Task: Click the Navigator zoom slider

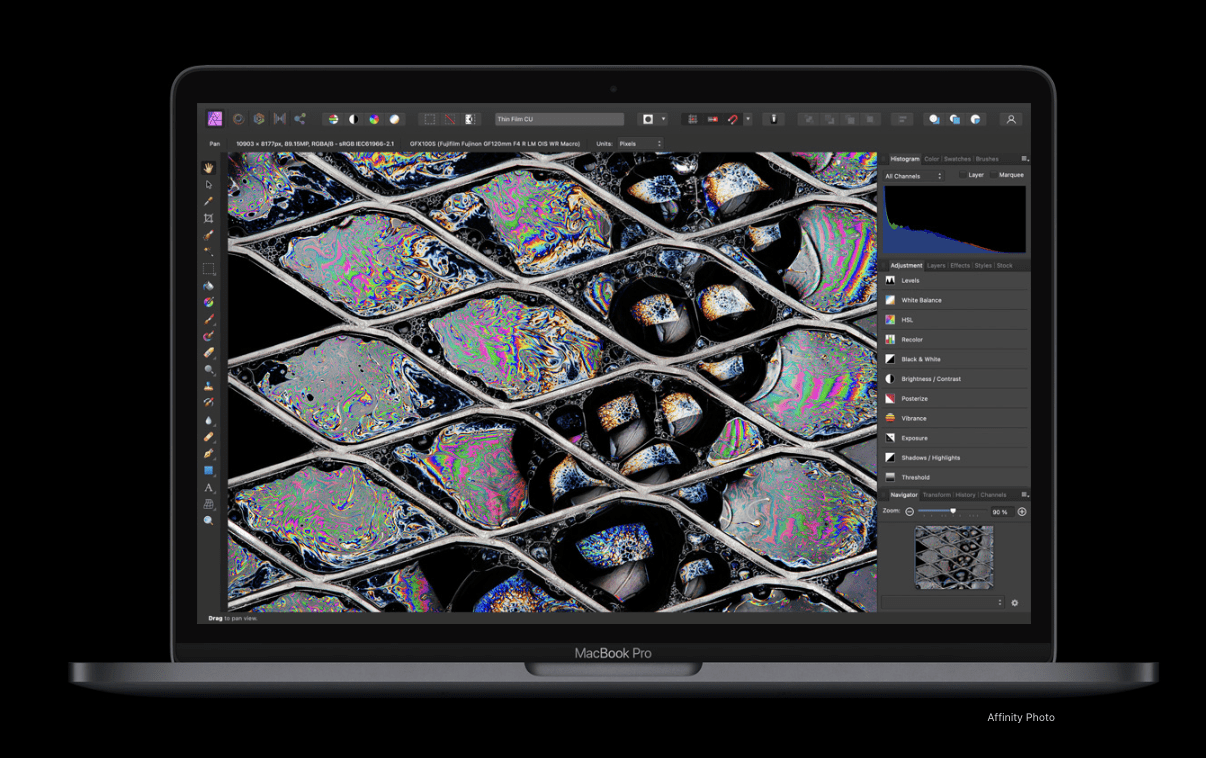Action: pyautogui.click(x=951, y=511)
